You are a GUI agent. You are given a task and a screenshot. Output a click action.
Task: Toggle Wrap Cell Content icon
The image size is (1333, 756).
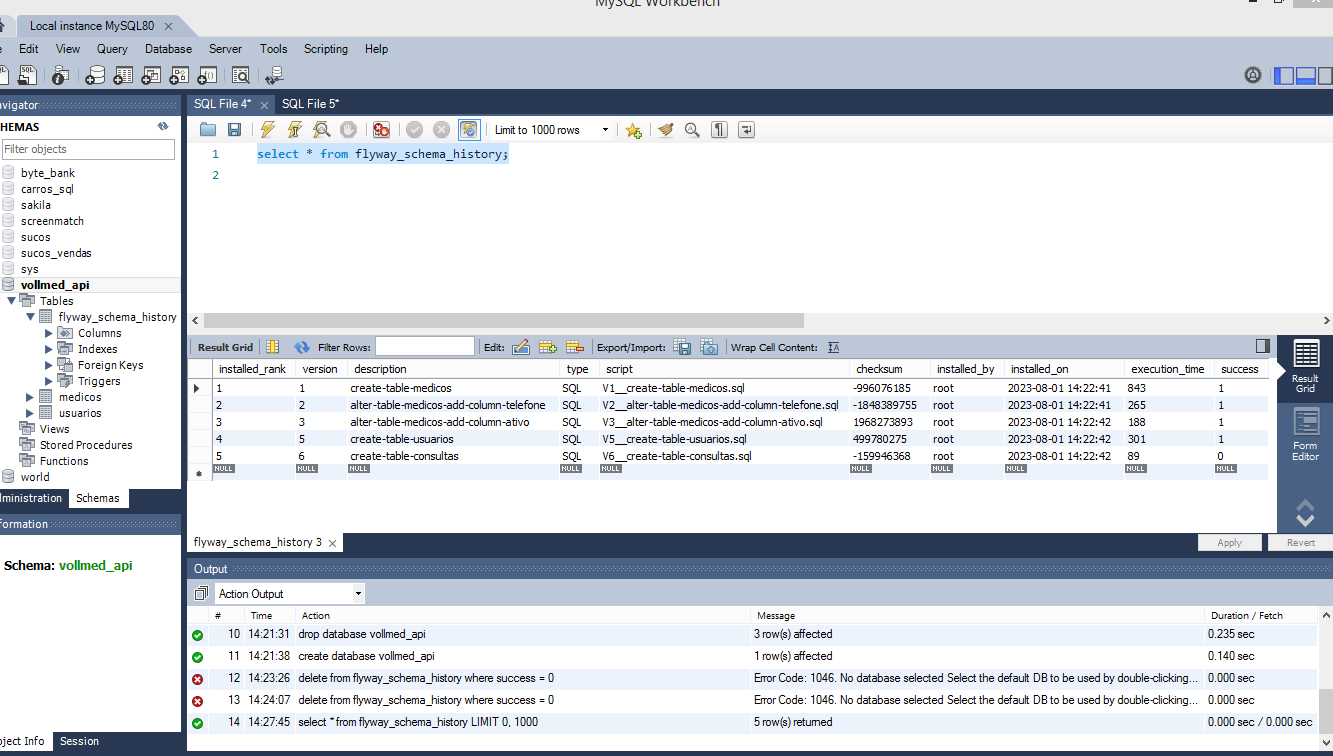[x=833, y=347]
